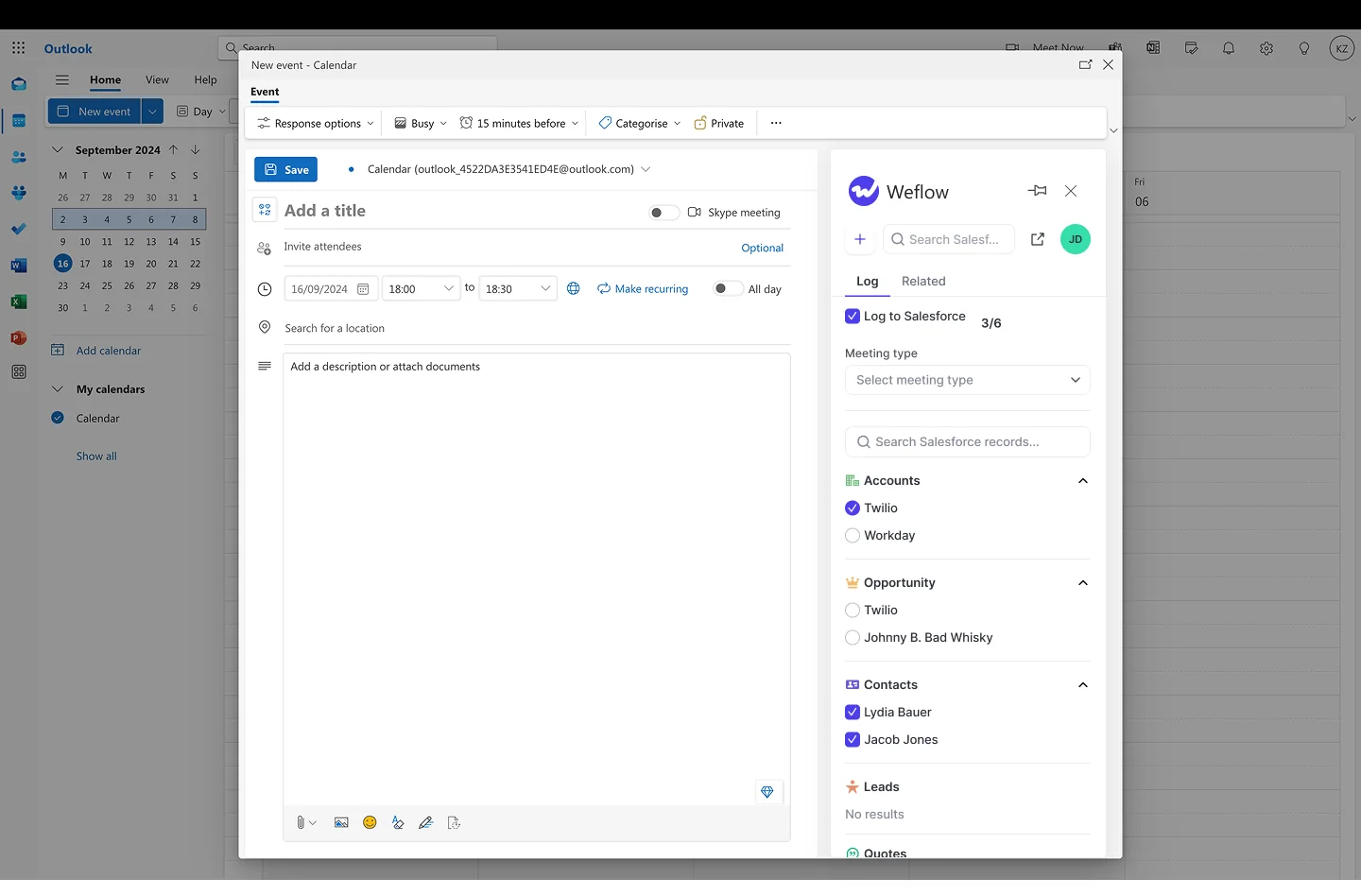Toggle the Skype meeting switch
Viewport: 1361px width, 896px height.
(663, 213)
